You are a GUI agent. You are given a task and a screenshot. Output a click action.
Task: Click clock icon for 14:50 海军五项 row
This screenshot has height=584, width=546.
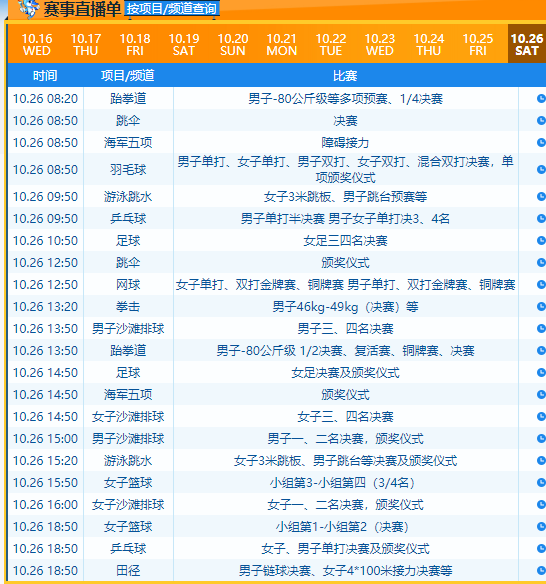point(541,394)
